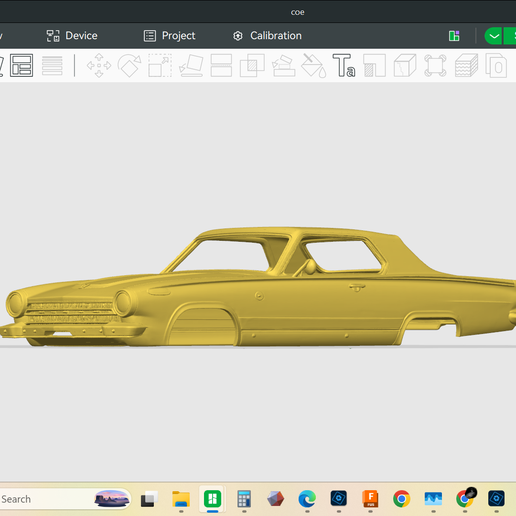The height and width of the screenshot is (516, 516).
Task: Open the Calibration tab
Action: (x=267, y=36)
